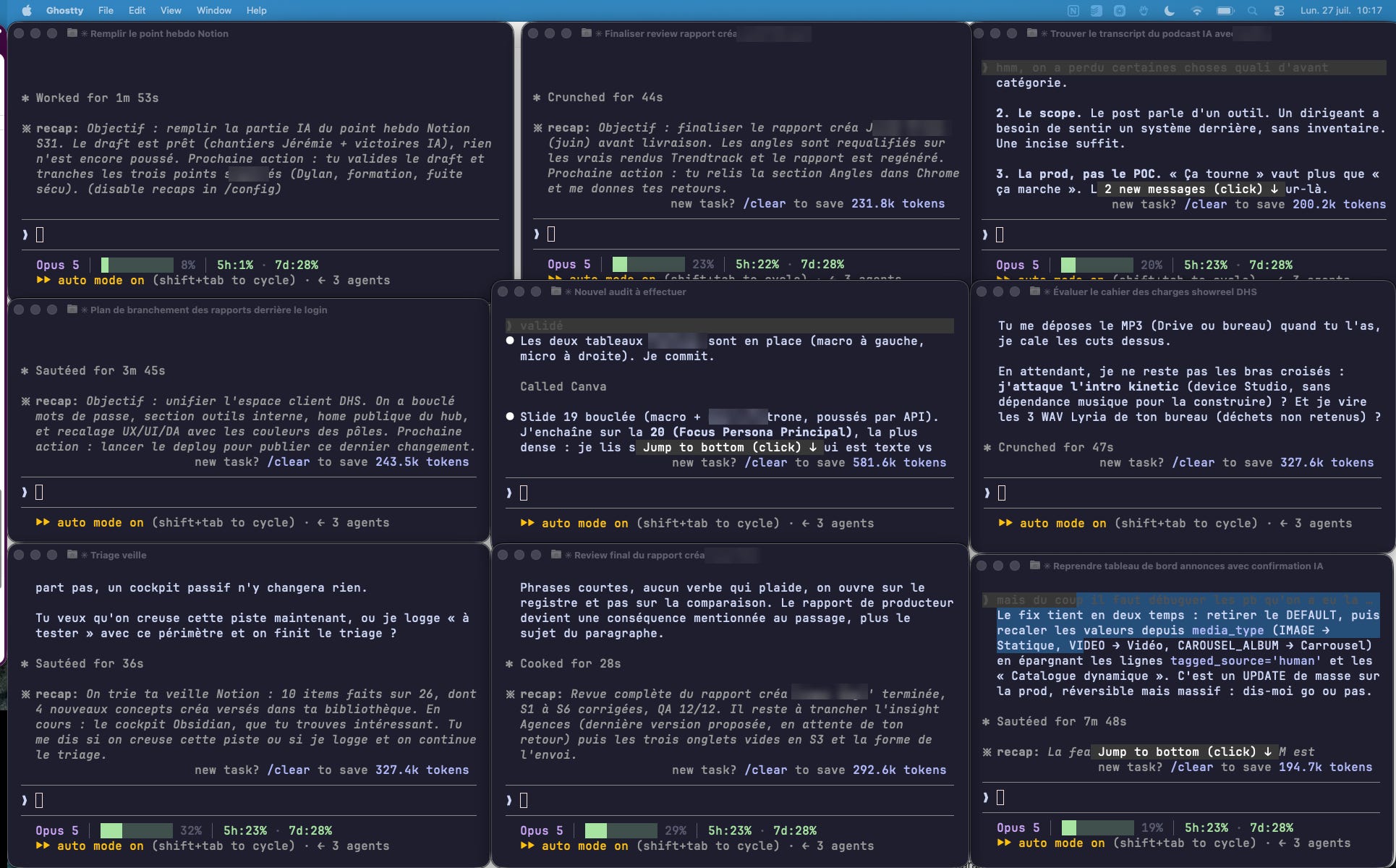
Task: Click folder icon in 'Reprendre tableau de bord annonces' window
Action: [1035, 565]
